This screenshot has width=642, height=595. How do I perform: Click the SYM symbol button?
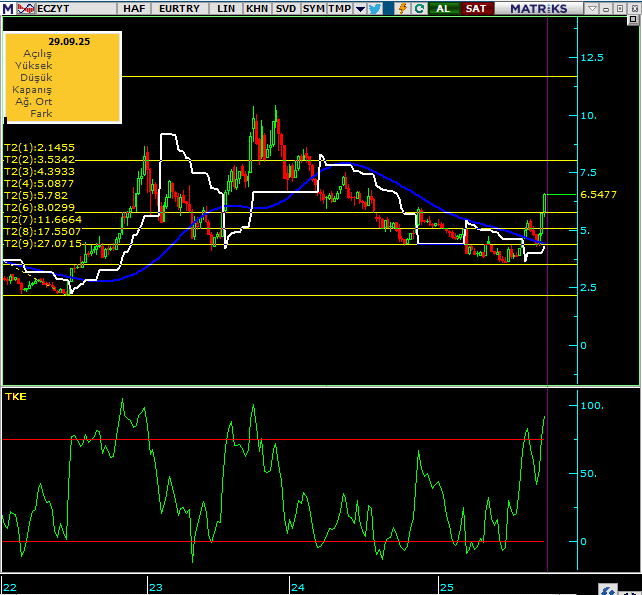point(314,9)
